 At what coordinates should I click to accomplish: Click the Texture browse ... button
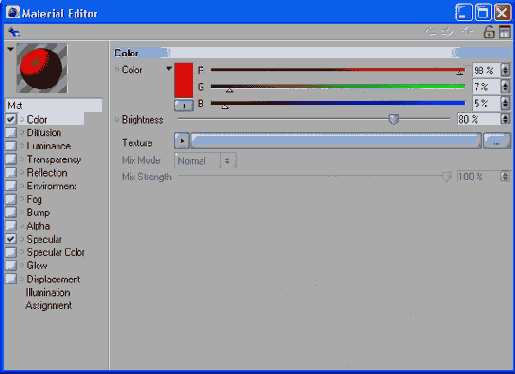(497, 141)
